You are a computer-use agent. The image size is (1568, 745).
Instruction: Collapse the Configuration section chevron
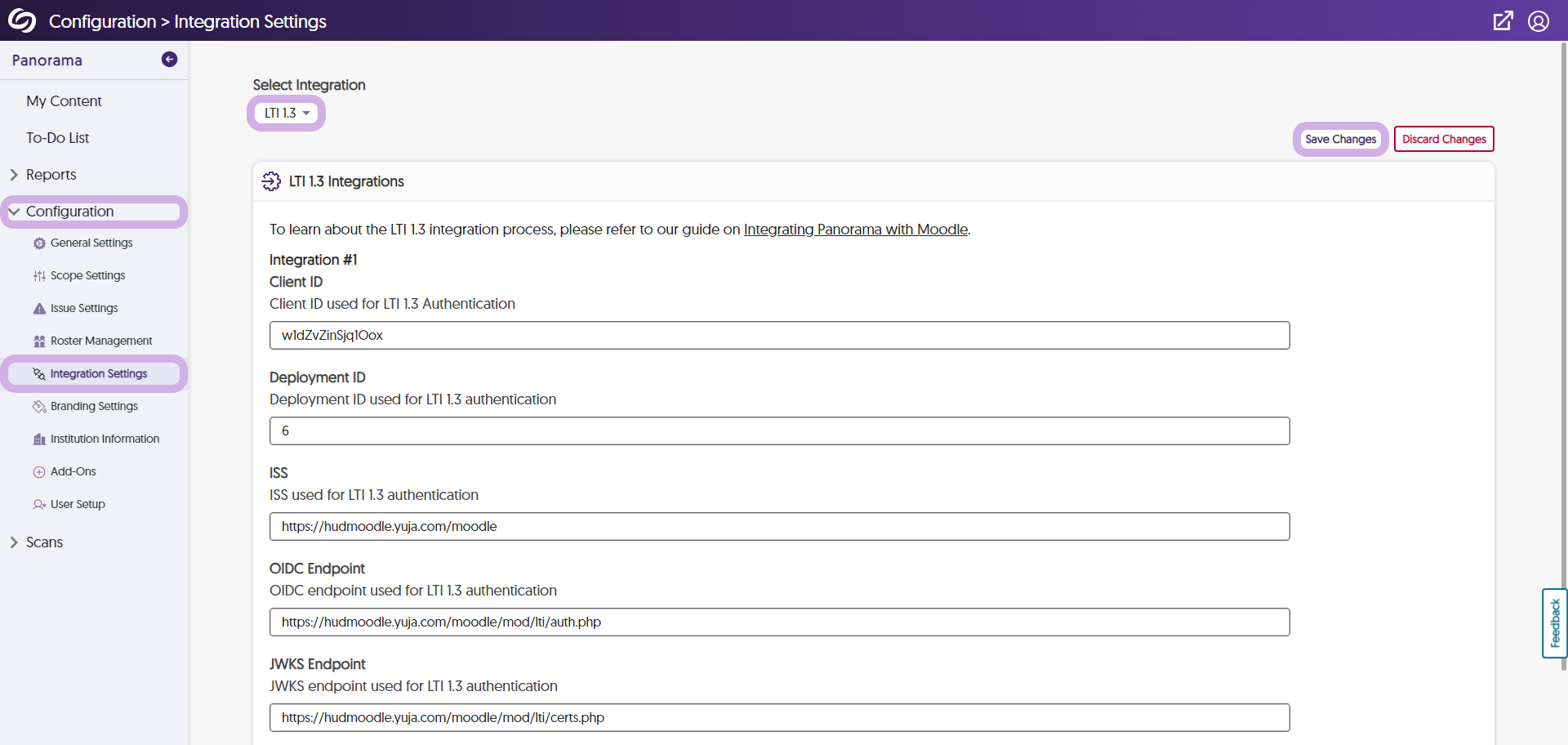(13, 212)
